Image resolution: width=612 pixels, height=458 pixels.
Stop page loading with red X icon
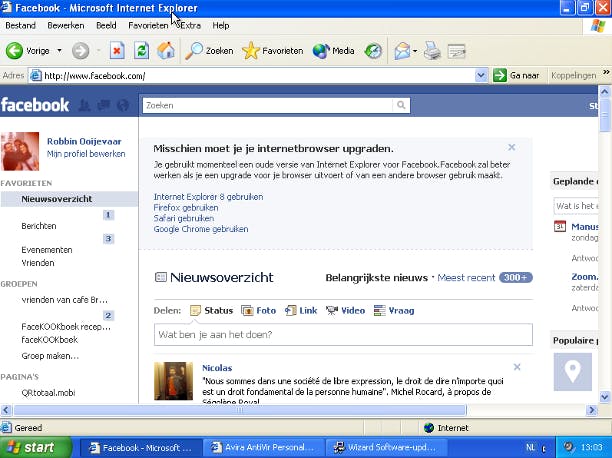(117, 51)
